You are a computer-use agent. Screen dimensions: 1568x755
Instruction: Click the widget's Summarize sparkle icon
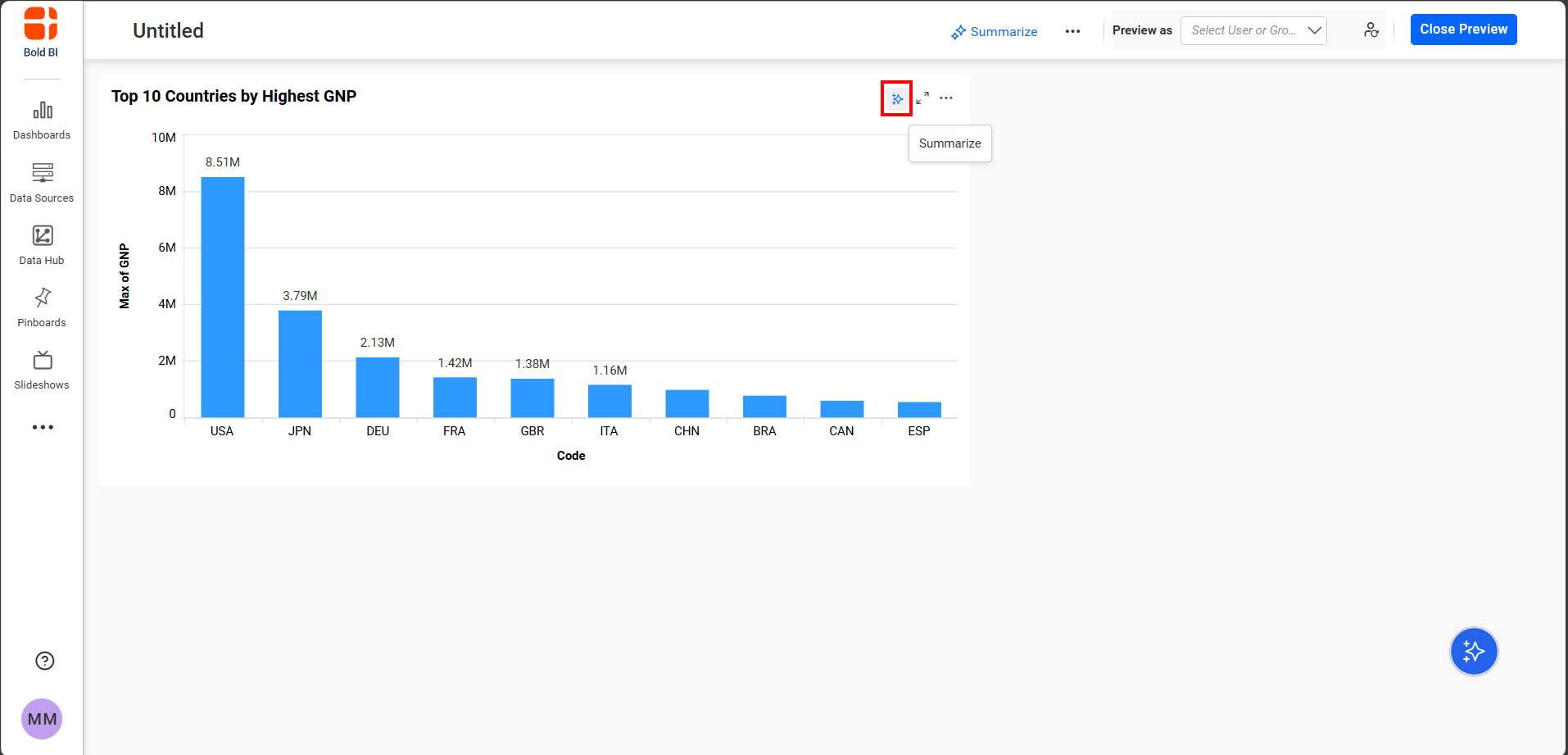pyautogui.click(x=897, y=99)
